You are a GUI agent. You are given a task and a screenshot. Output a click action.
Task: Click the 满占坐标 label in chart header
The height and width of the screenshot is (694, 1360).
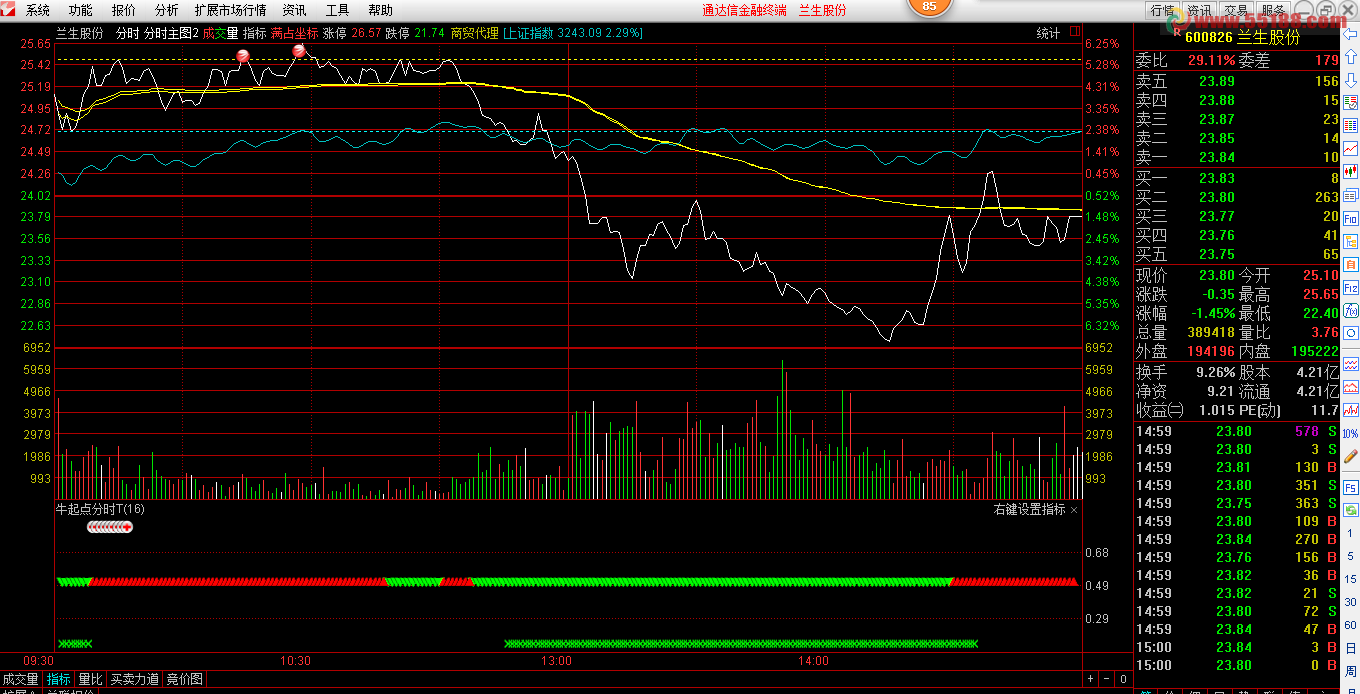click(x=294, y=33)
